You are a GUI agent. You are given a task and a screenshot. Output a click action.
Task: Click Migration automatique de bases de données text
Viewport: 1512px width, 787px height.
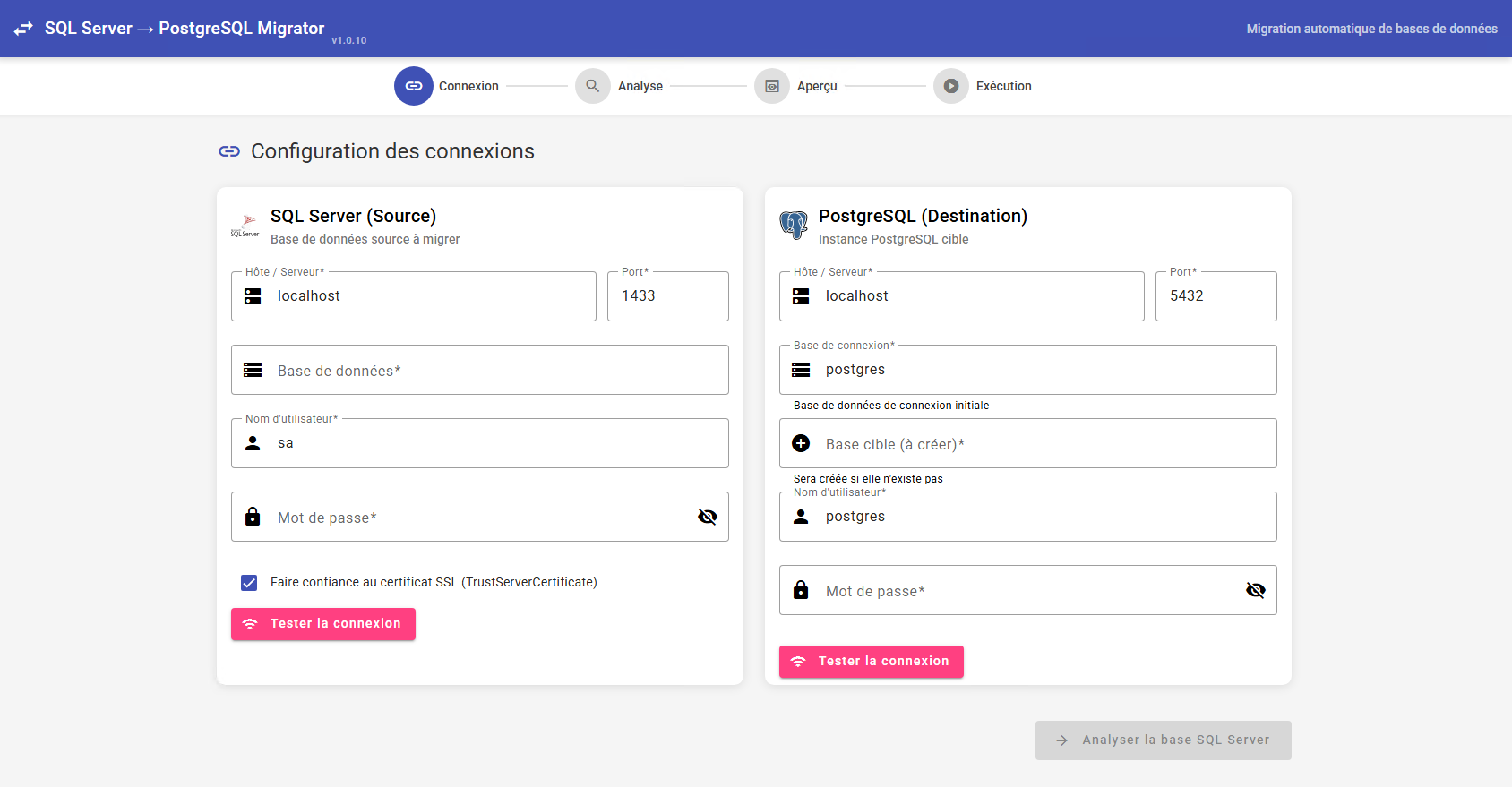click(1372, 29)
